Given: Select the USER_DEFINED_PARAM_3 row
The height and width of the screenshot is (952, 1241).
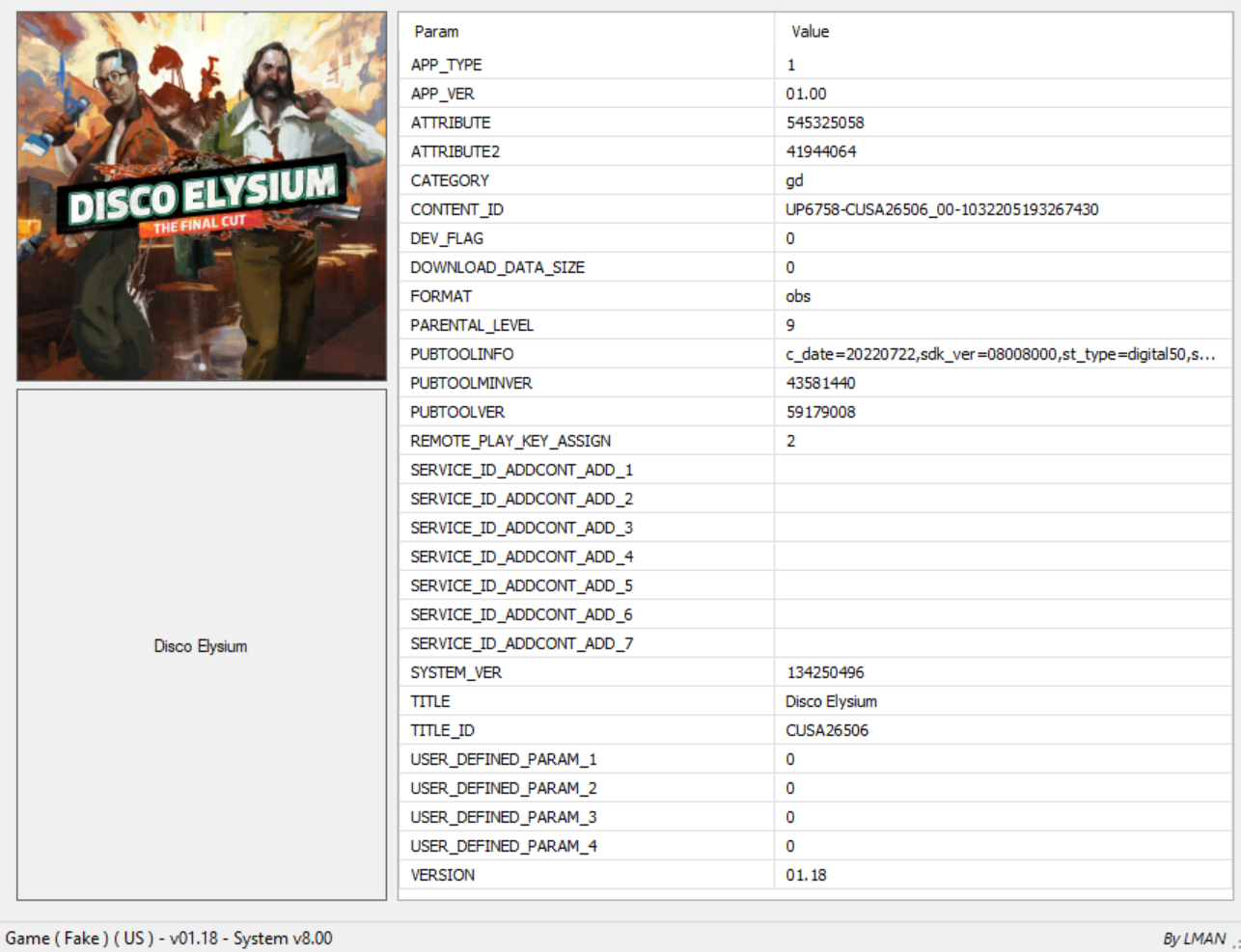Looking at the screenshot, I should tap(816, 817).
